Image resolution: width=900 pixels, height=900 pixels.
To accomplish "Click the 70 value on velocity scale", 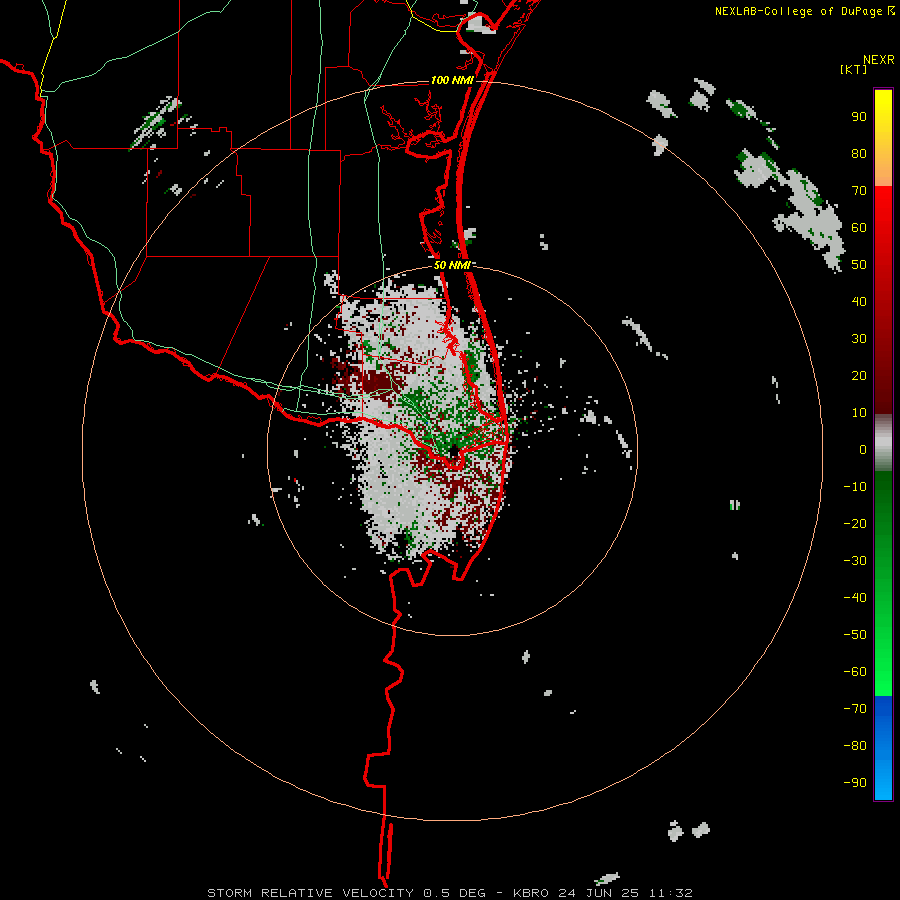I will (x=859, y=191).
